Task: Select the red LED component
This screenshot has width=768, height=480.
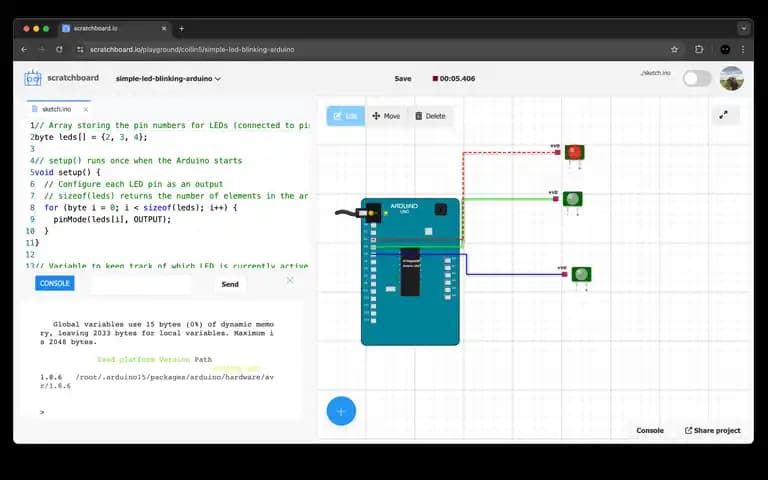Action: tap(575, 152)
